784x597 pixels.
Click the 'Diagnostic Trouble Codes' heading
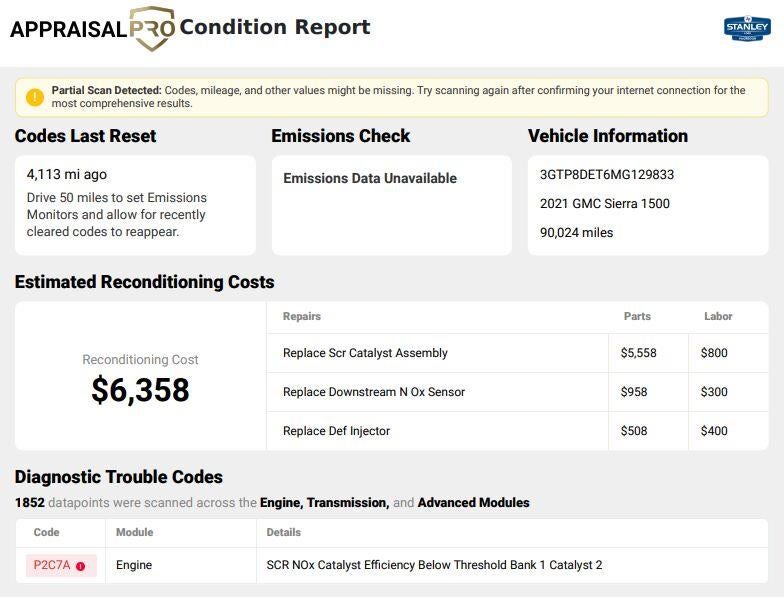tap(118, 477)
